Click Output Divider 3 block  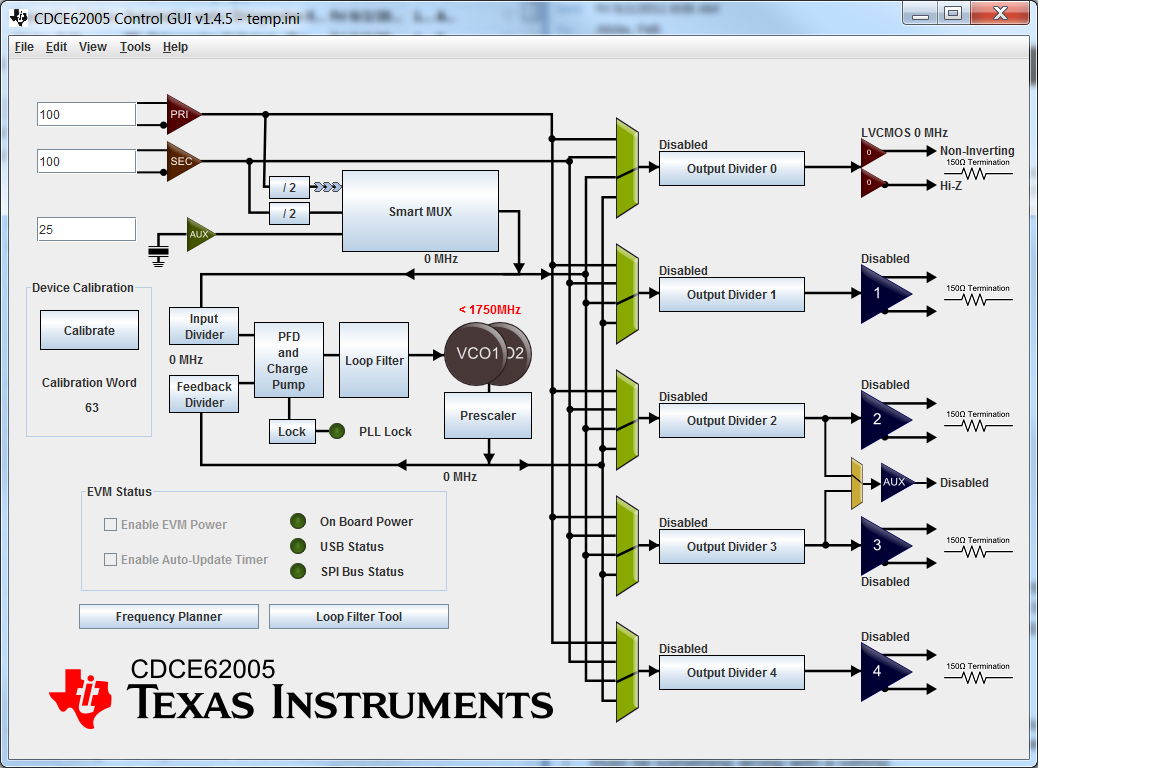[732, 546]
